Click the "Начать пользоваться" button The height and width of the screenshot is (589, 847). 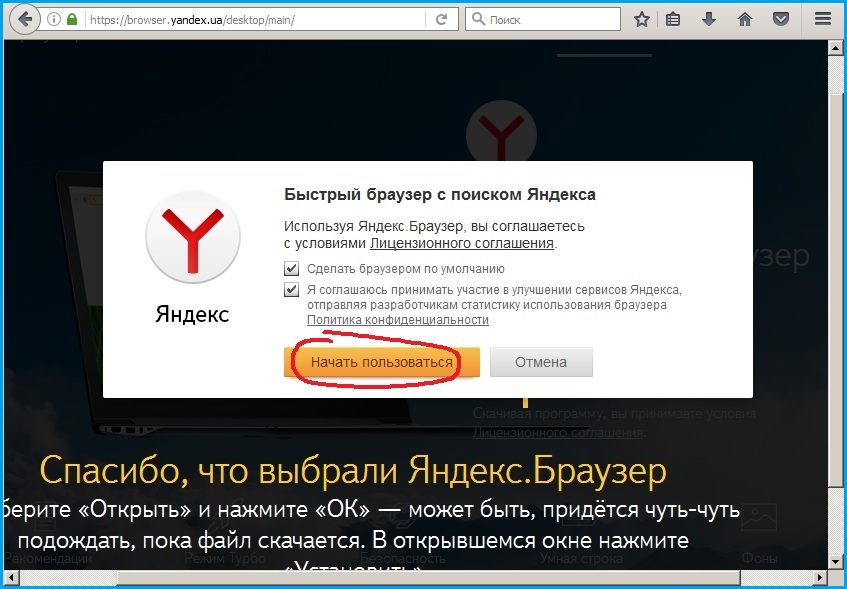[x=381, y=362]
